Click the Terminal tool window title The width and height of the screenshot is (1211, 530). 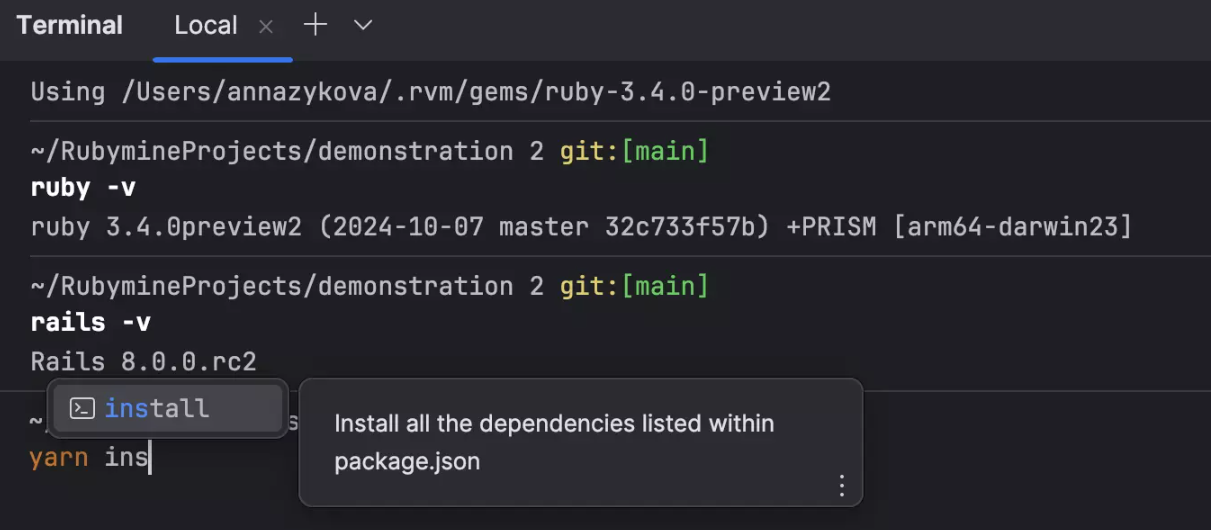tap(69, 26)
